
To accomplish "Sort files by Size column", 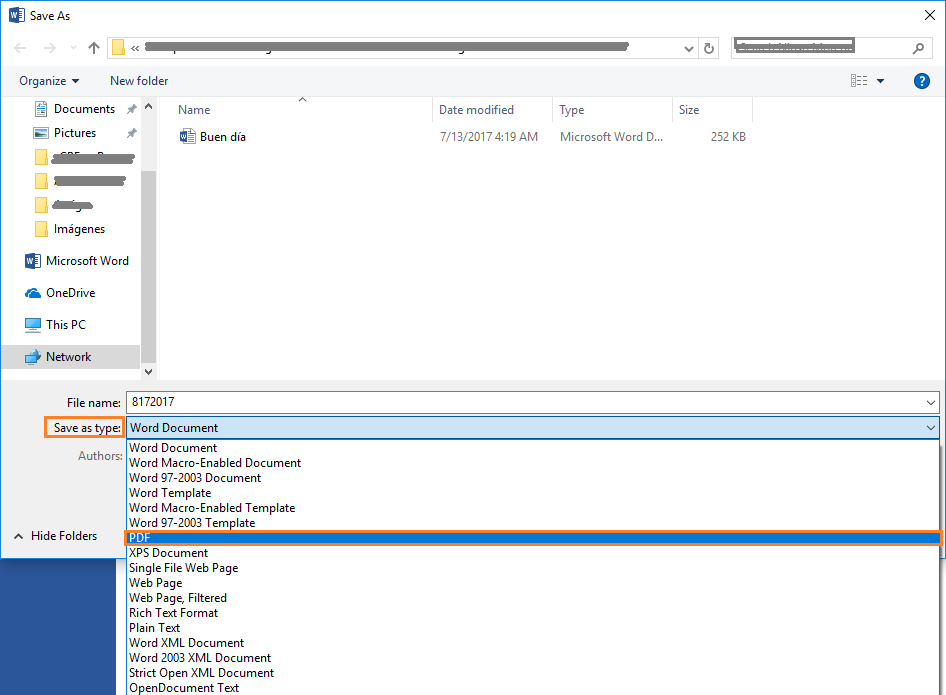I will click(688, 110).
